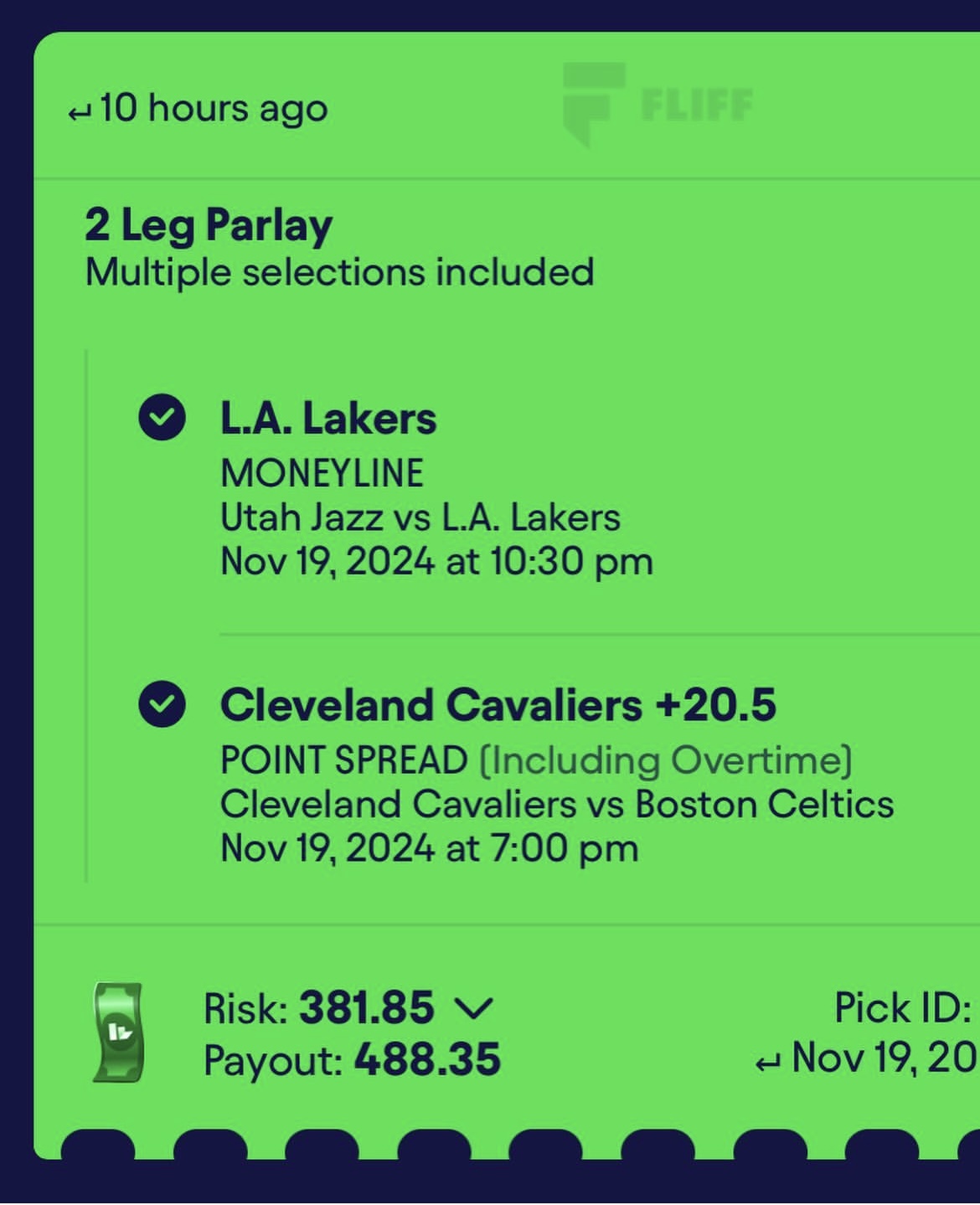Open the '2 Leg Parlay' heading

(x=209, y=225)
